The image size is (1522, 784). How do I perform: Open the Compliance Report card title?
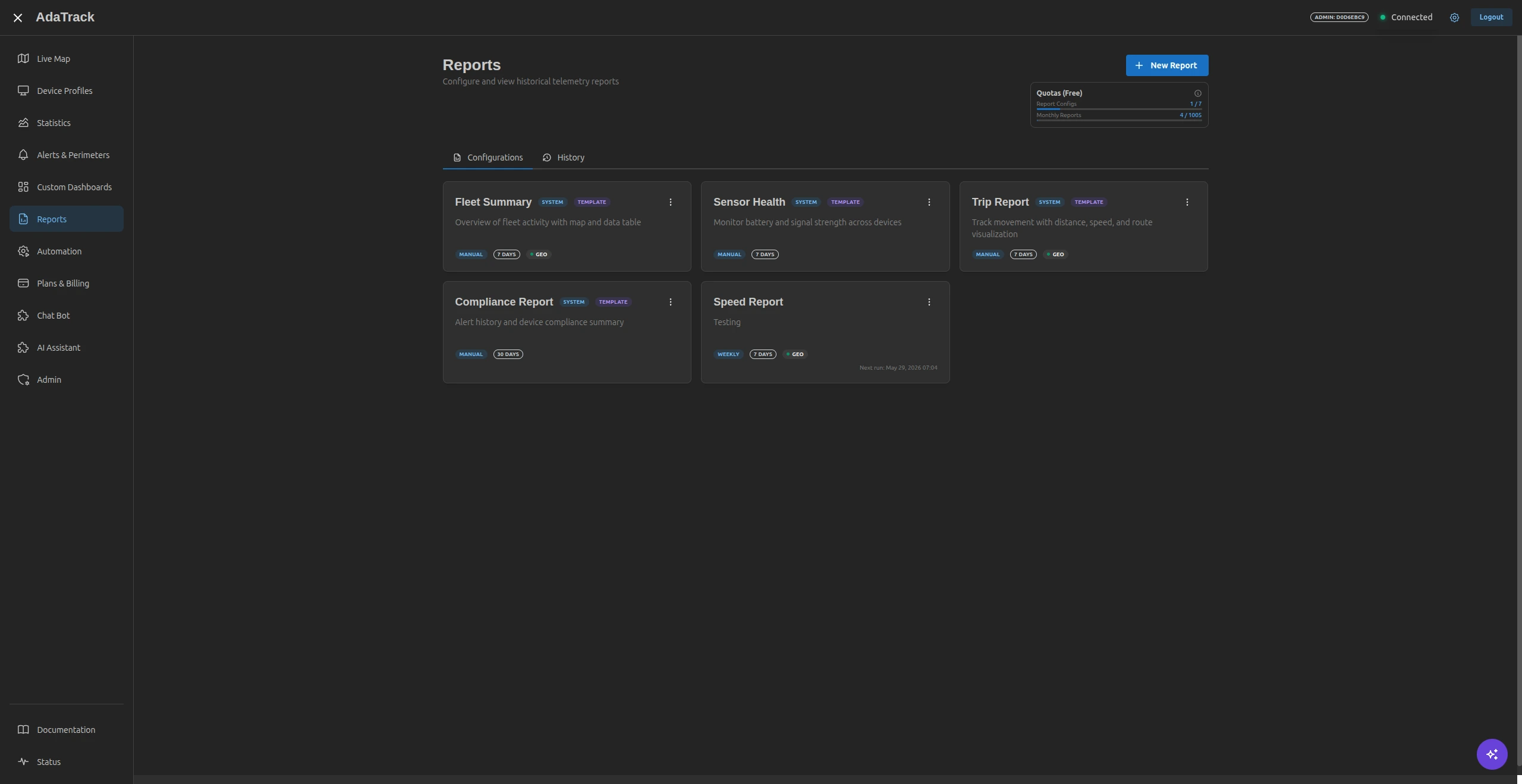504,302
